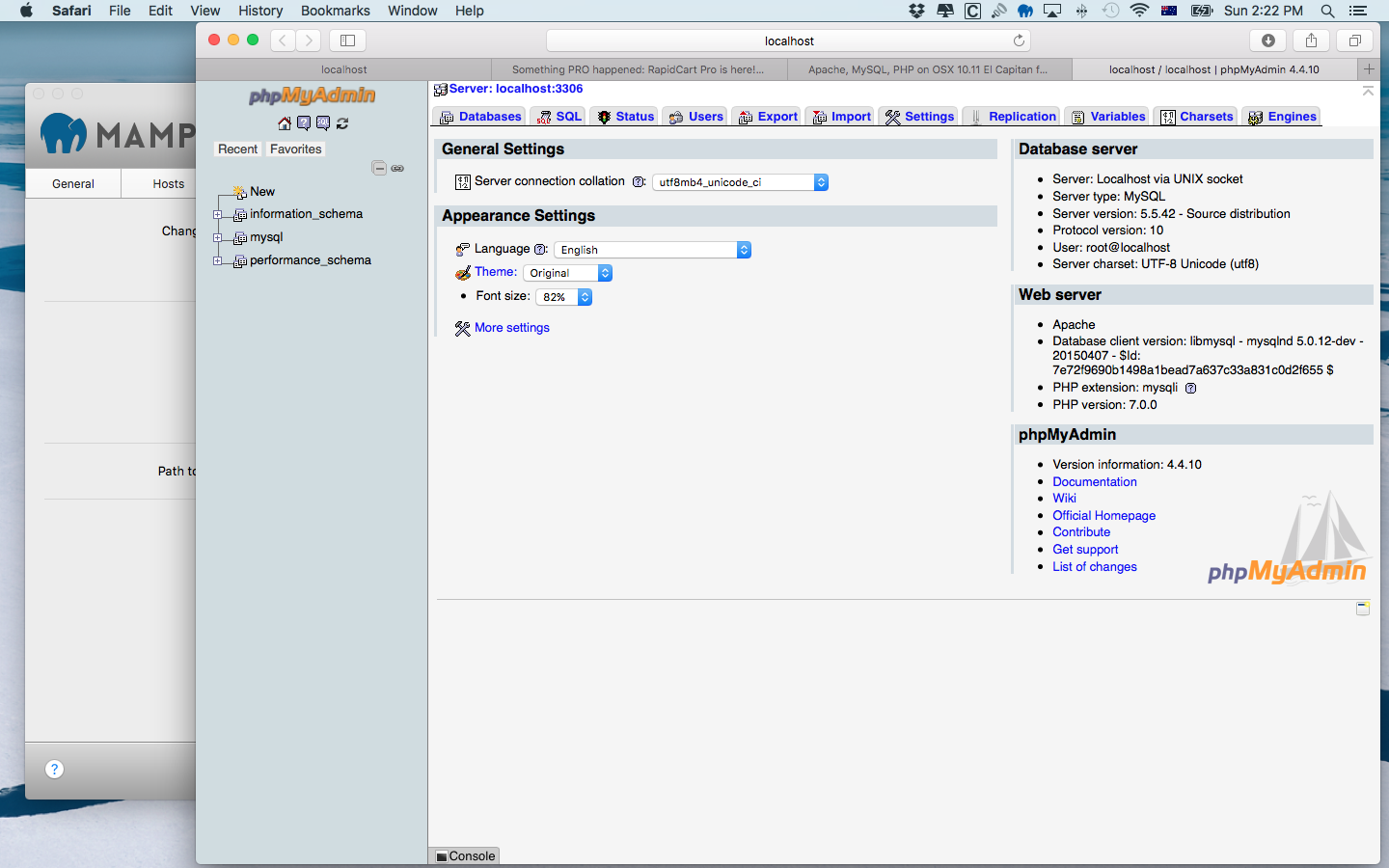Open Dropbox from the menu bar

(916, 11)
